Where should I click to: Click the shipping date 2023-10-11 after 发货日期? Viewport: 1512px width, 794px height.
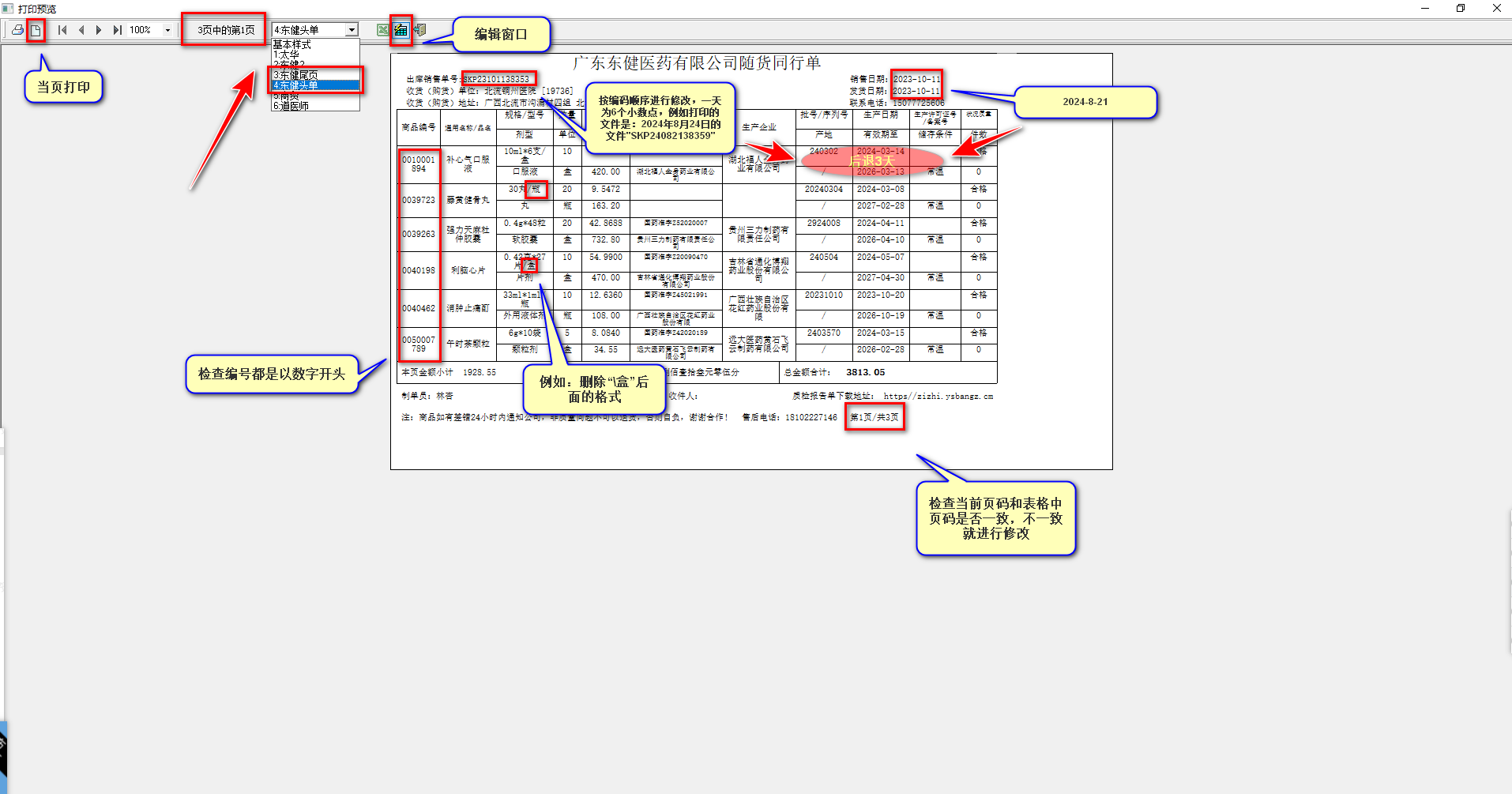pos(916,91)
